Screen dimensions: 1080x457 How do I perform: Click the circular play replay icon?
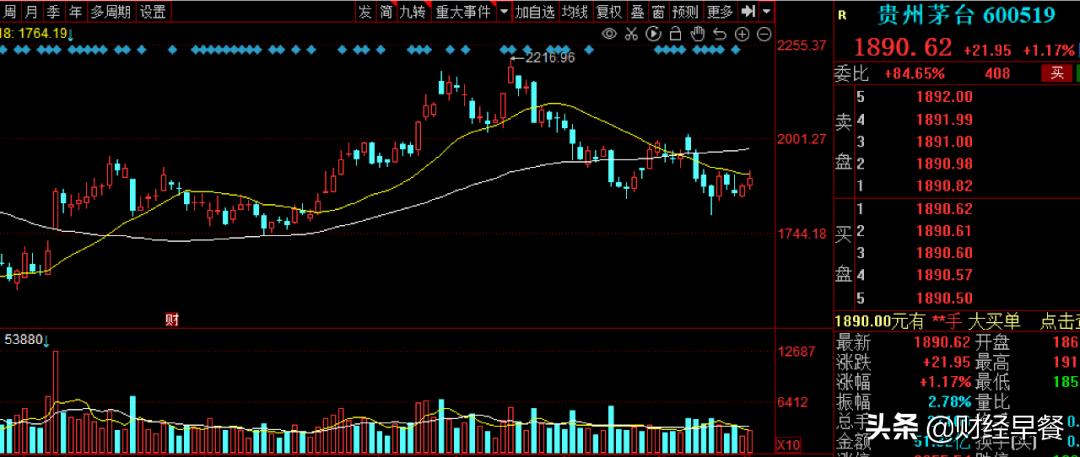[x=653, y=34]
